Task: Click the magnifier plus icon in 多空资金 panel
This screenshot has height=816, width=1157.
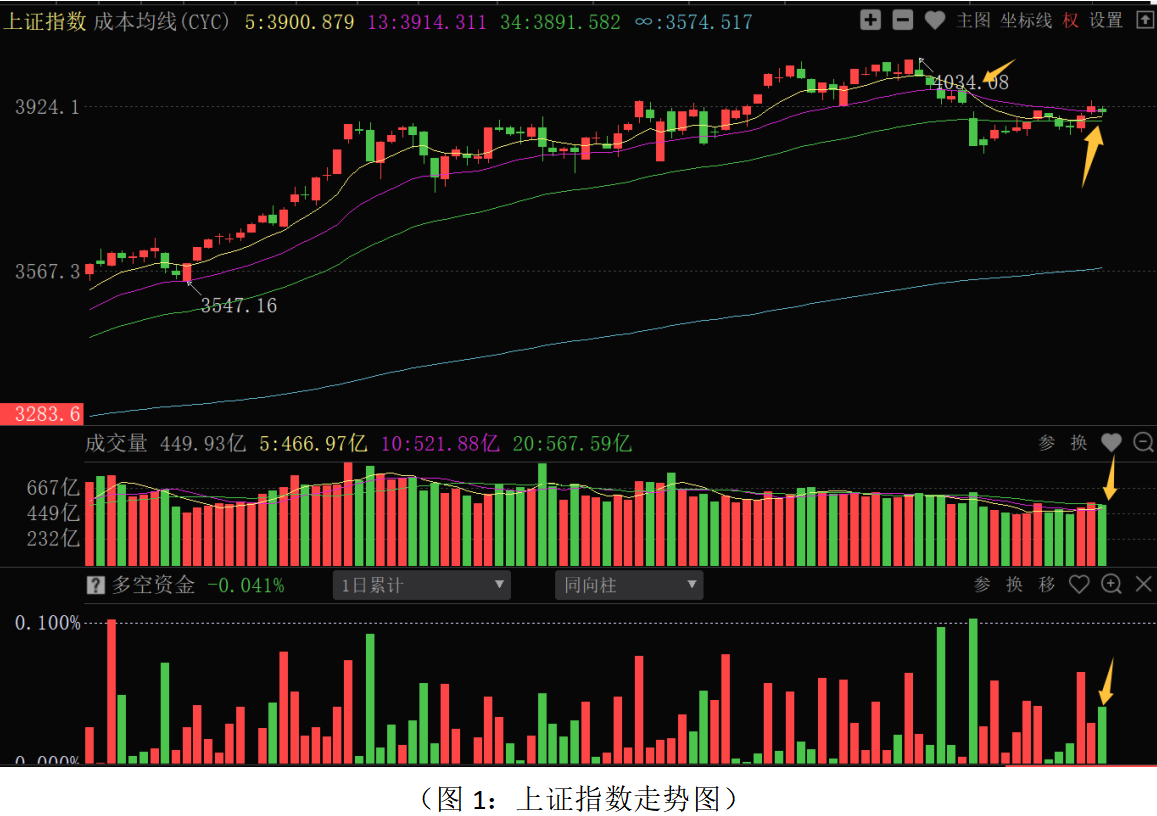Action: click(1111, 584)
